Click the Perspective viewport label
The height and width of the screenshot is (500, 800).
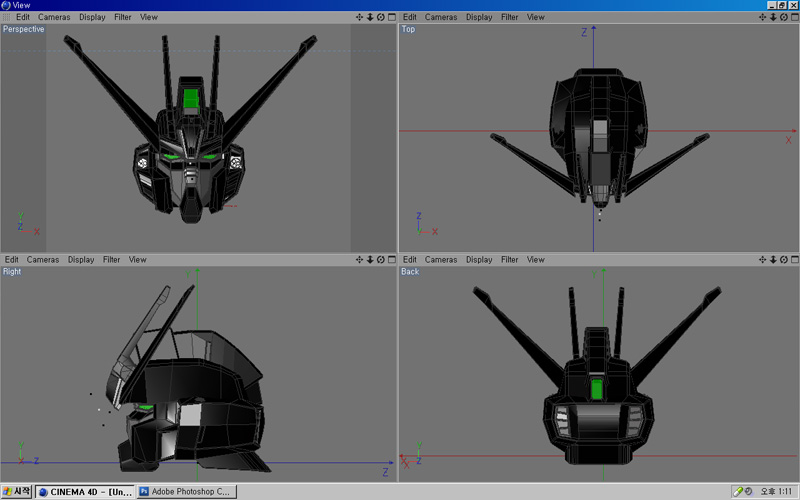(x=23, y=29)
